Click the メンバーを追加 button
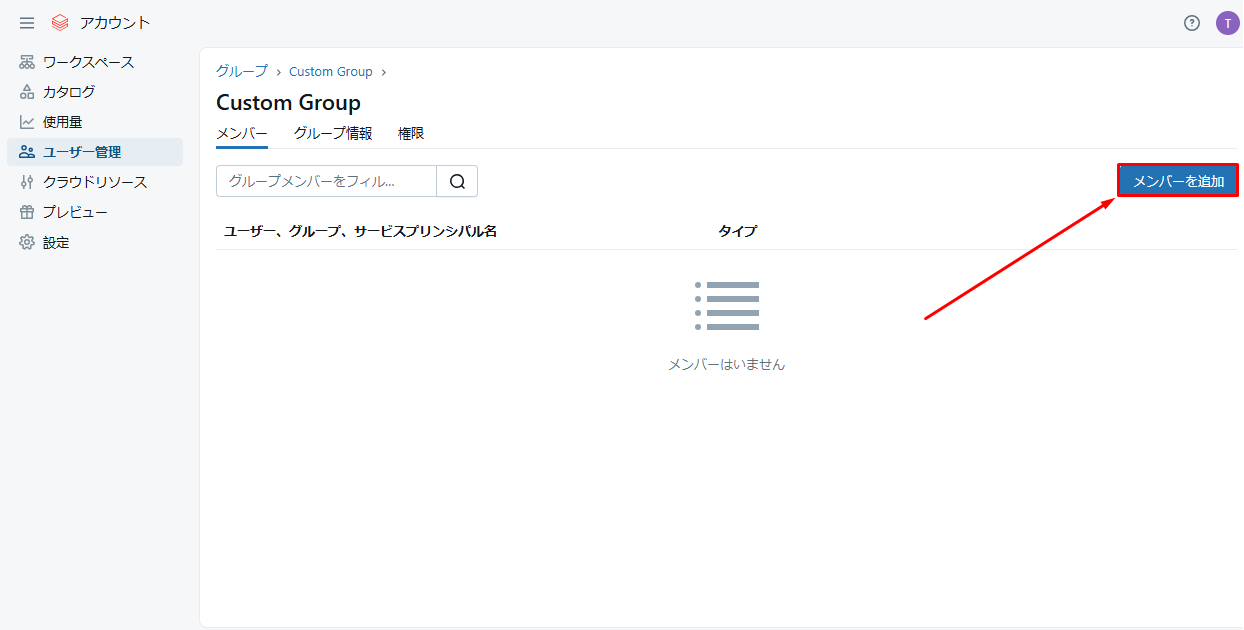Screen dimensions: 1244x630 pyautogui.click(x=1178, y=181)
